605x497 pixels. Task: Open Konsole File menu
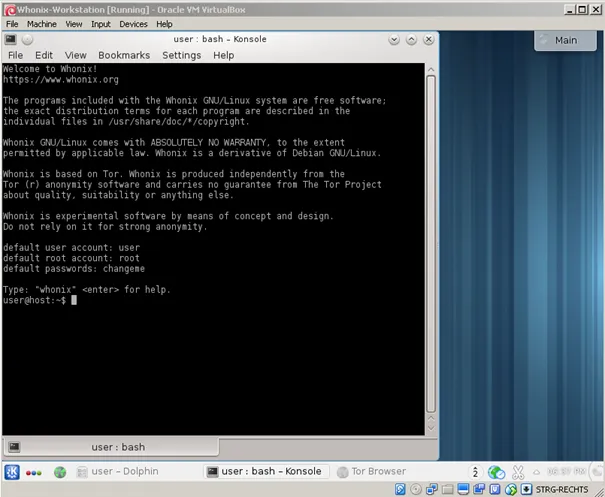point(15,55)
